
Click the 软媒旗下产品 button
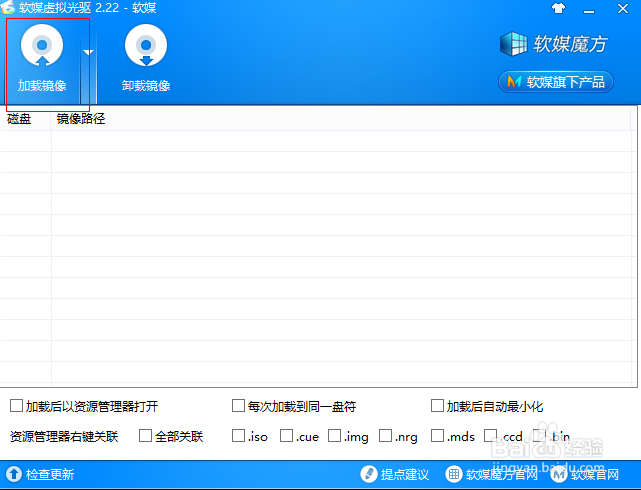pos(556,82)
